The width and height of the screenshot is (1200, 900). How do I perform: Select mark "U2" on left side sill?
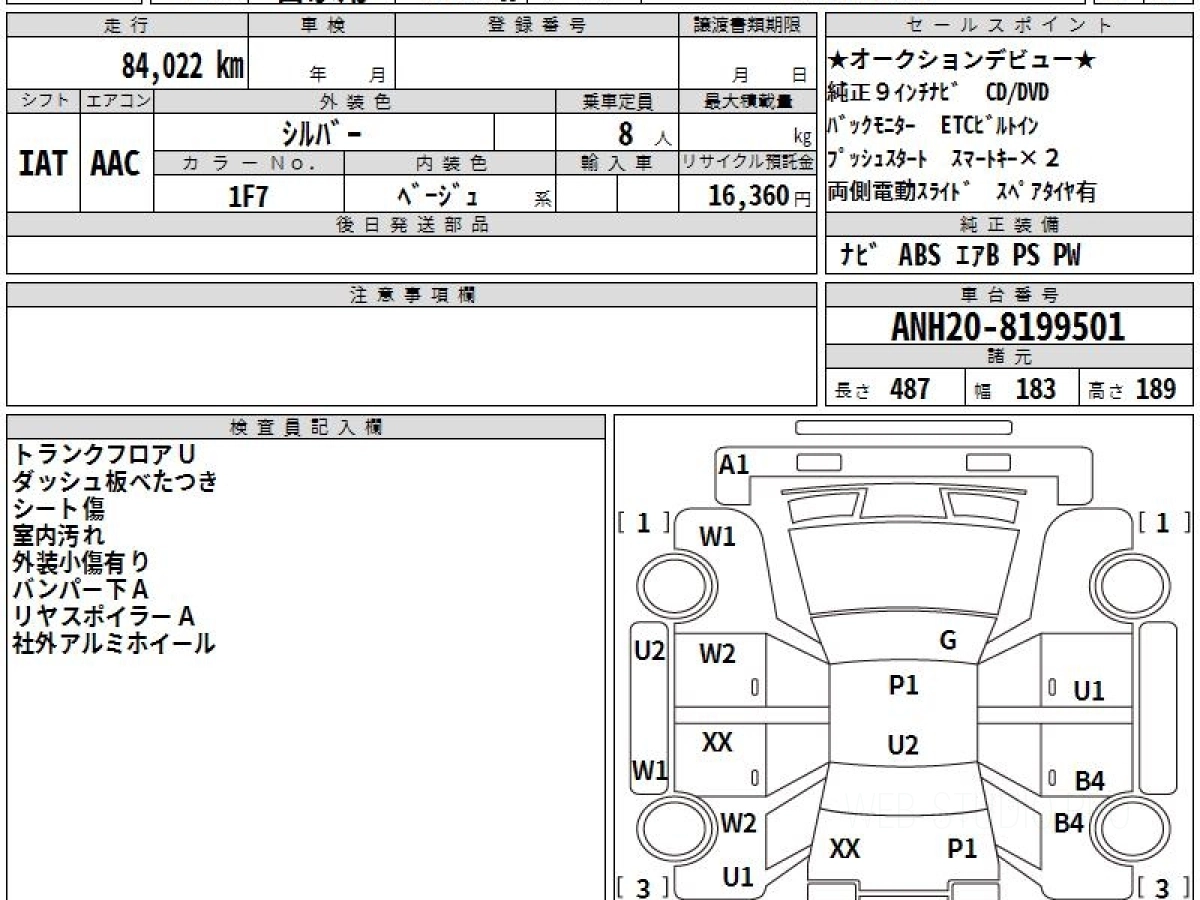[x=650, y=651]
